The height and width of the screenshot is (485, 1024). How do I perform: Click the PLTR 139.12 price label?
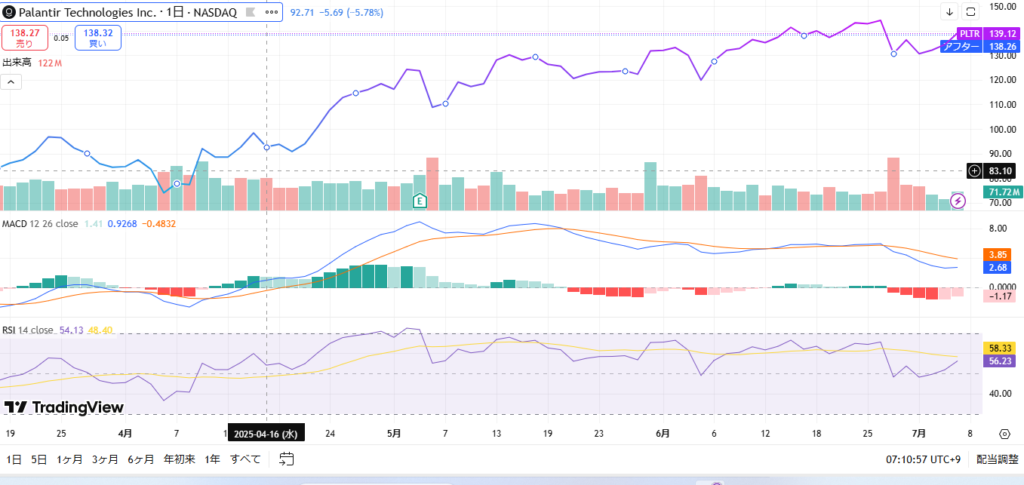click(987, 33)
